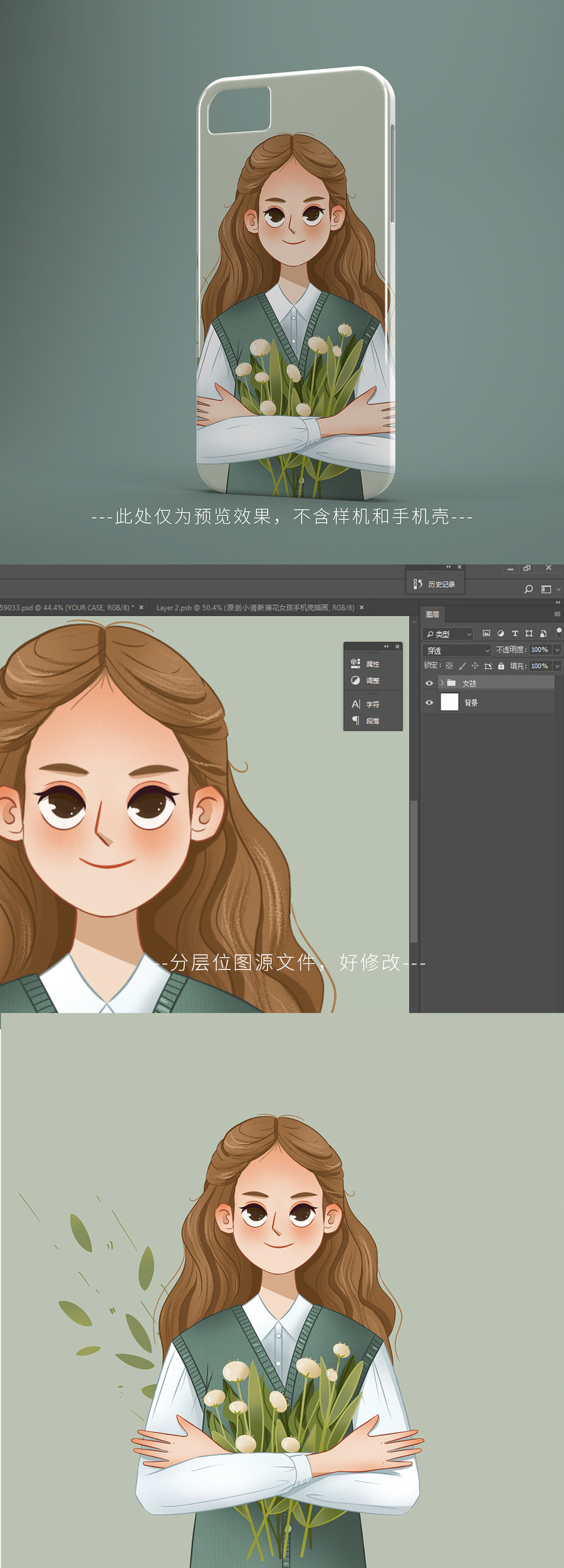This screenshot has height=1568, width=564.
Task: Filter layers by adjustment layers icon
Action: 501,634
